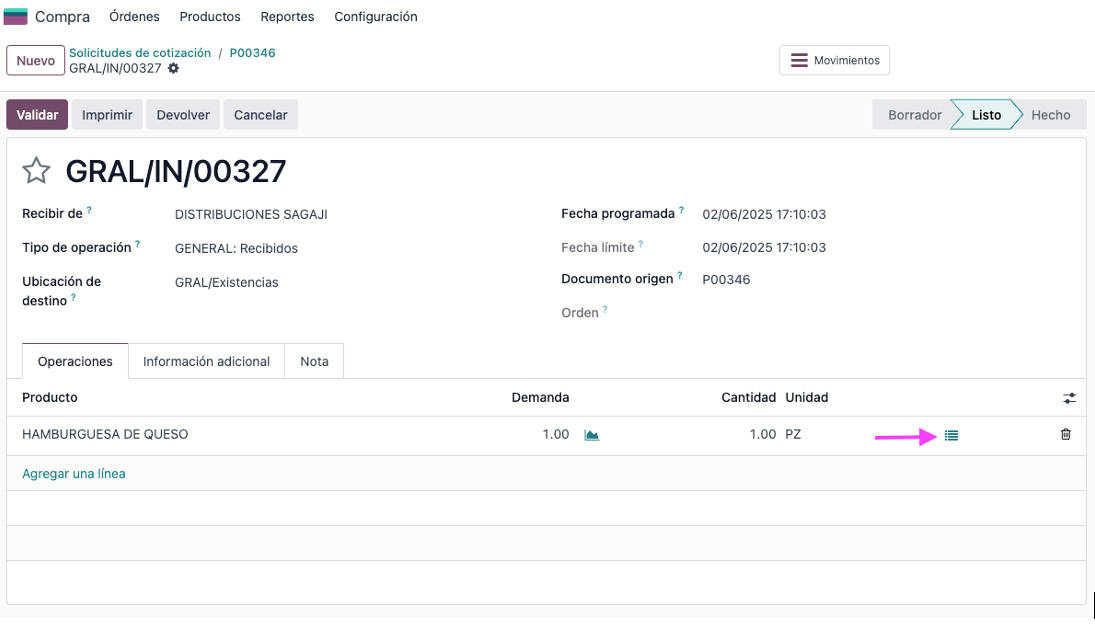The width and height of the screenshot is (1095, 636).
Task: Show help tooltip for Documento origen
Action: pyautogui.click(x=679, y=275)
